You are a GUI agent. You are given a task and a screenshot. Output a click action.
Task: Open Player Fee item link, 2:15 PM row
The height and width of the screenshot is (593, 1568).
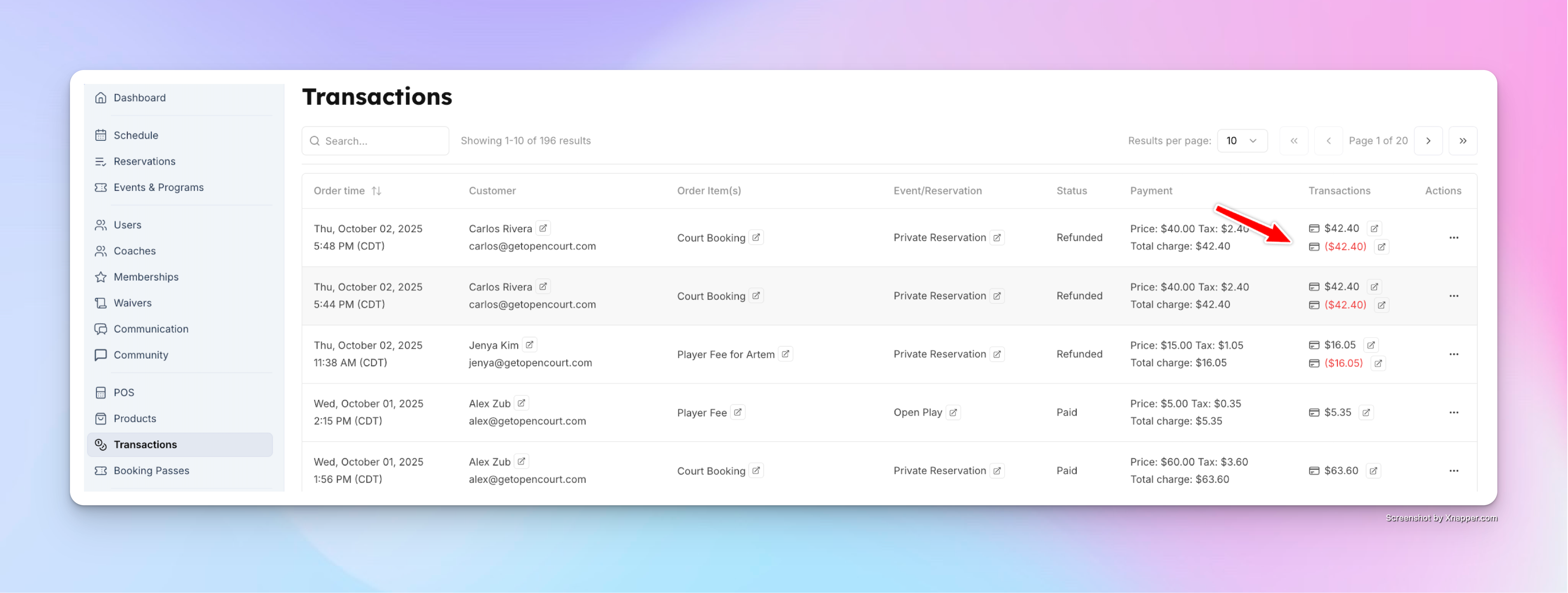[738, 412]
